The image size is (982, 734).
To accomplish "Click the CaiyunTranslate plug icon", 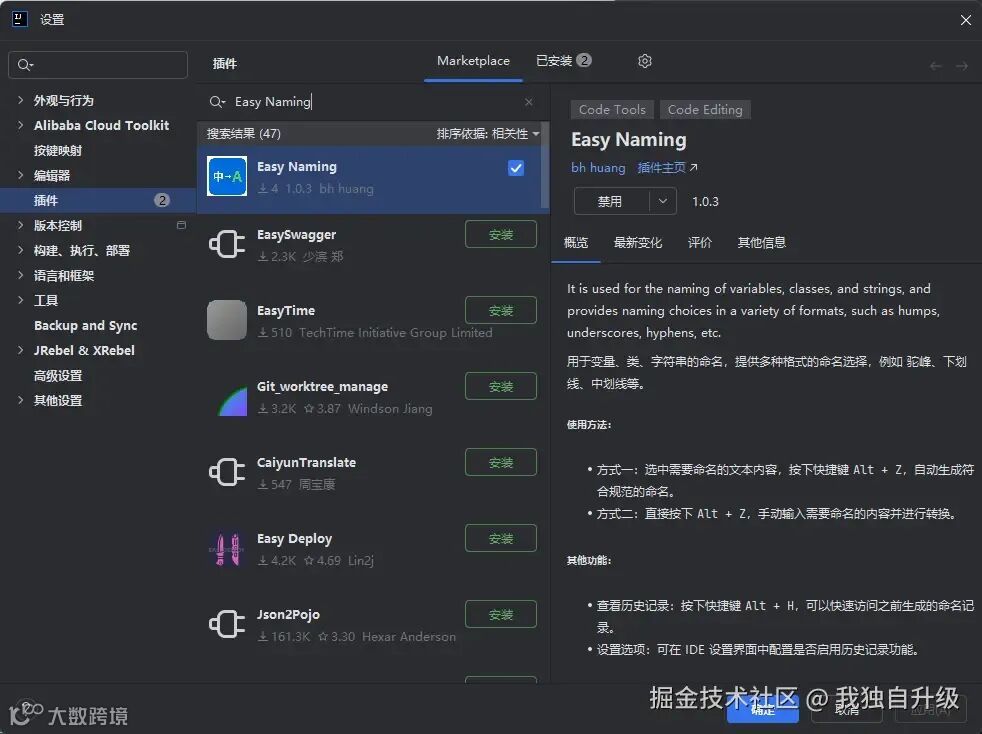I will tap(227, 472).
